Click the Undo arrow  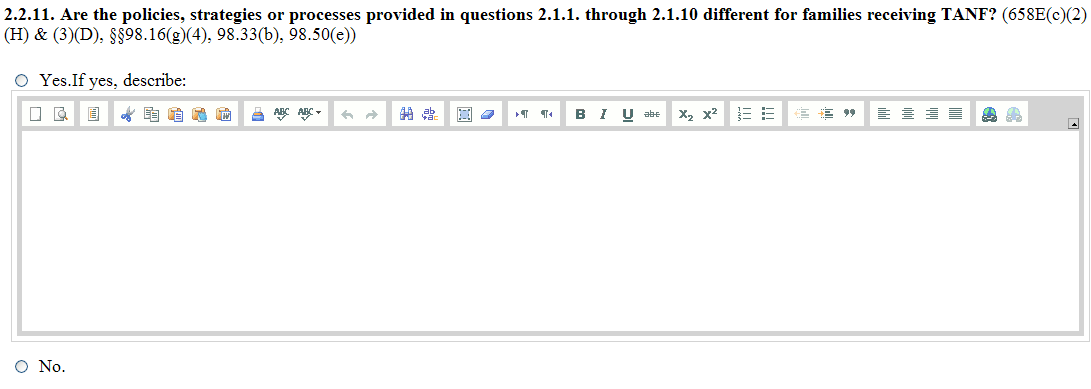click(347, 114)
